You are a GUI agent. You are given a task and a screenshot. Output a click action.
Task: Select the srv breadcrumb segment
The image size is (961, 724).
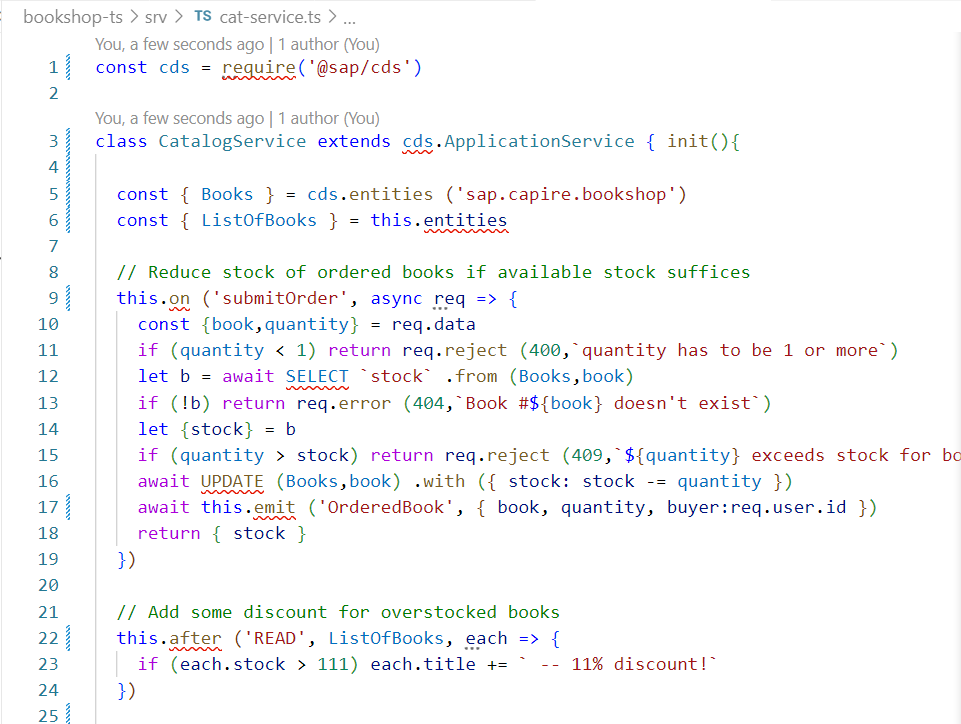(156, 17)
